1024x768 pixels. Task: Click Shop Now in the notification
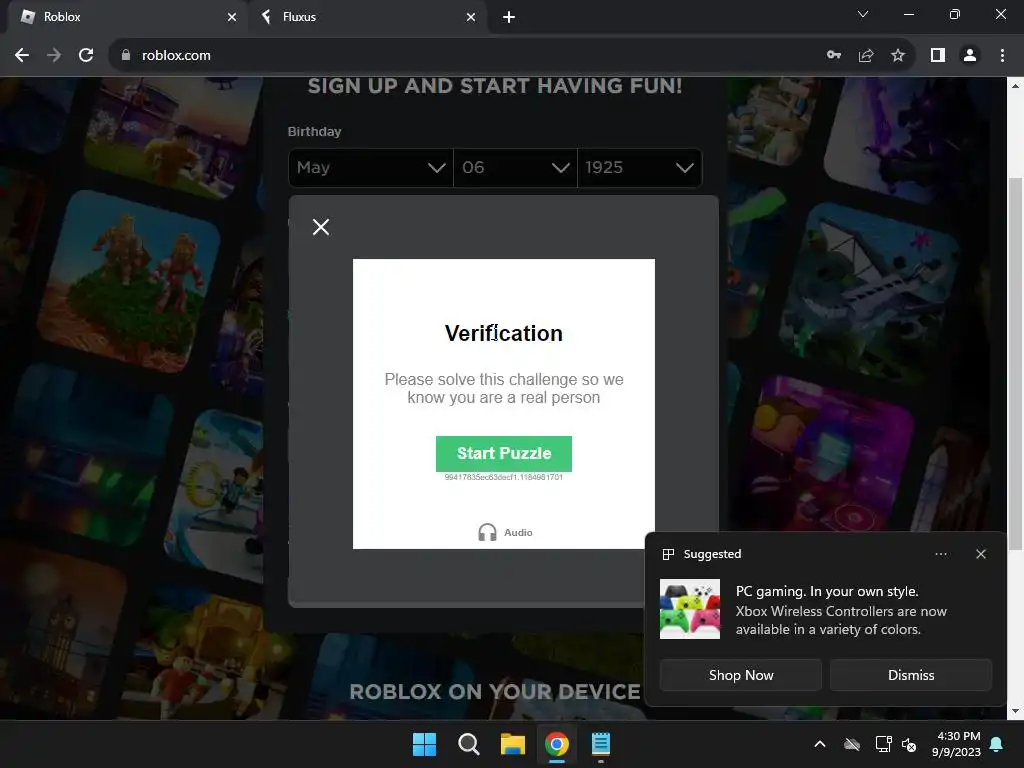tap(741, 675)
